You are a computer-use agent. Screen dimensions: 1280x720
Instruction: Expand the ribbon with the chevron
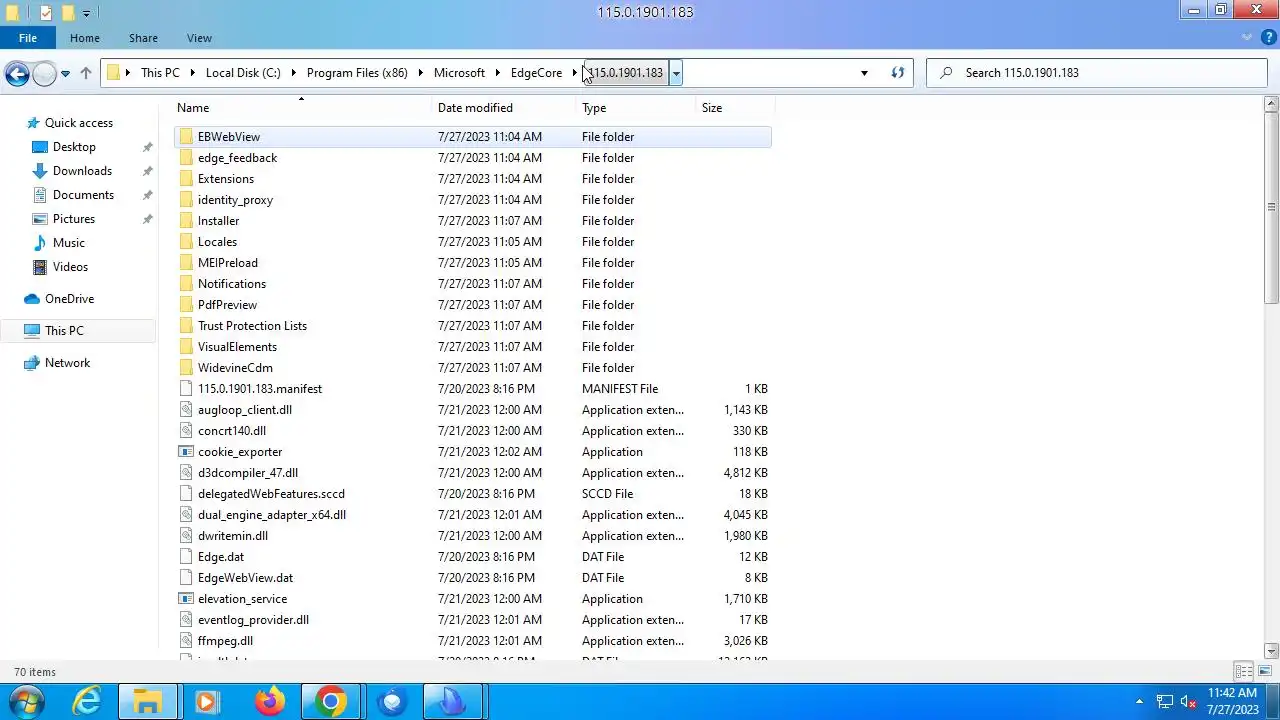coord(1247,38)
